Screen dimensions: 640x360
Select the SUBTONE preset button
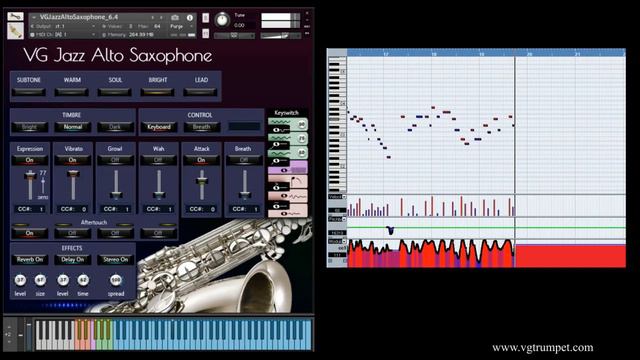point(29,92)
